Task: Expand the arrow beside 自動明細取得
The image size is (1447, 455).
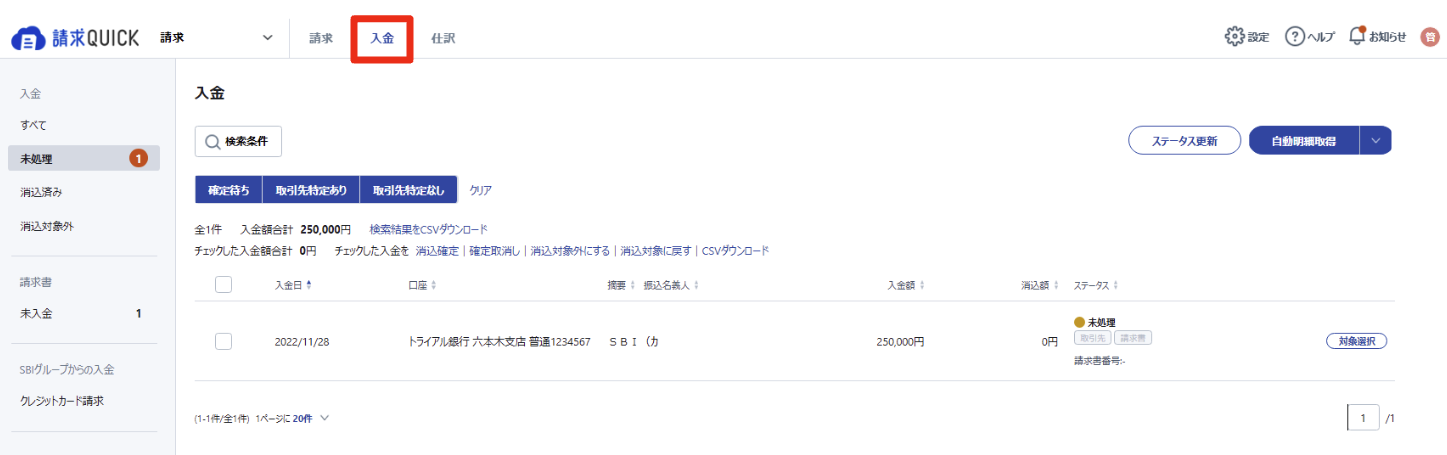Action: click(x=1375, y=141)
